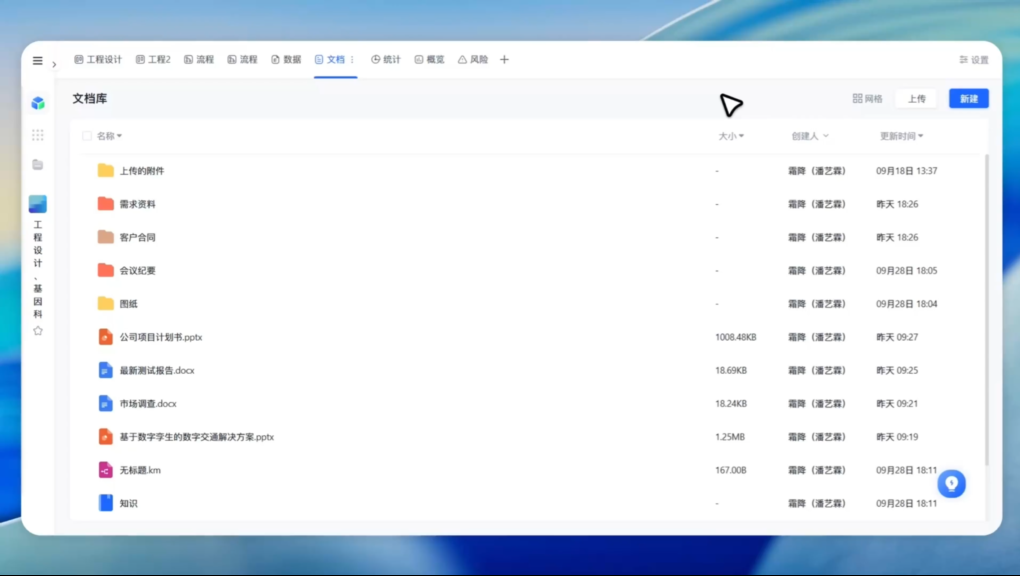Click the blue 新建 button

pos(968,99)
